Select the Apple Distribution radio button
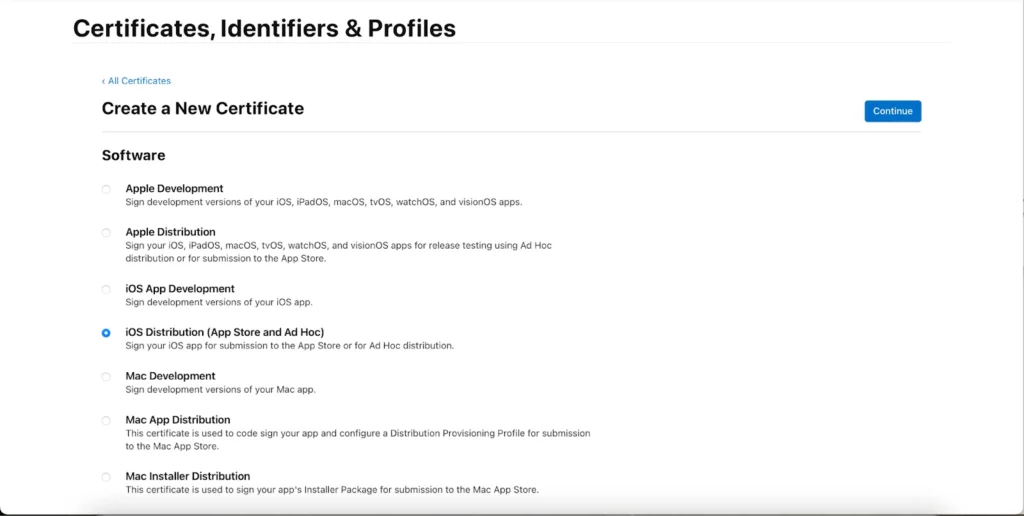 [x=106, y=233]
